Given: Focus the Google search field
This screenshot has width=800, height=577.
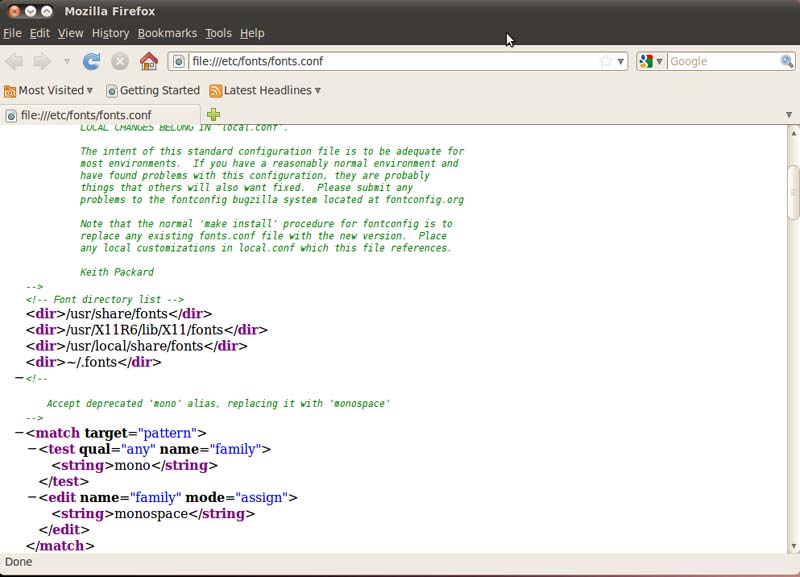Looking at the screenshot, I should point(723,61).
